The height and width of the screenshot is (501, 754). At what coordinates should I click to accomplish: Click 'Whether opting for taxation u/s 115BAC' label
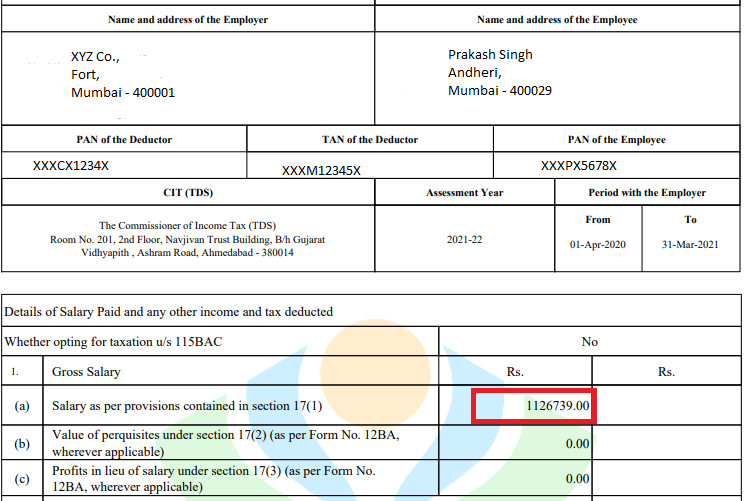point(114,342)
